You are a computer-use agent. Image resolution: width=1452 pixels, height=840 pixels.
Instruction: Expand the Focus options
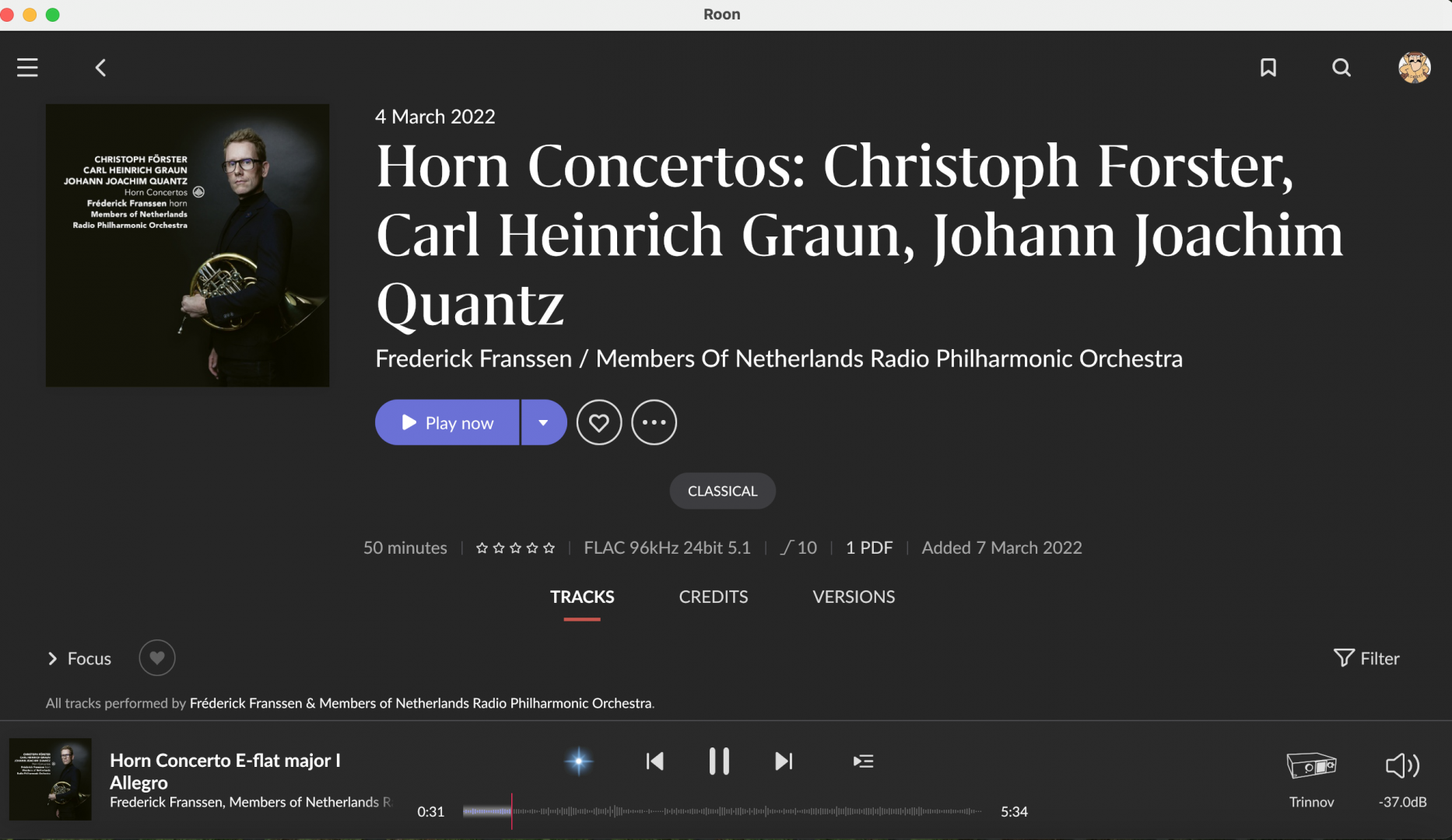pos(79,659)
